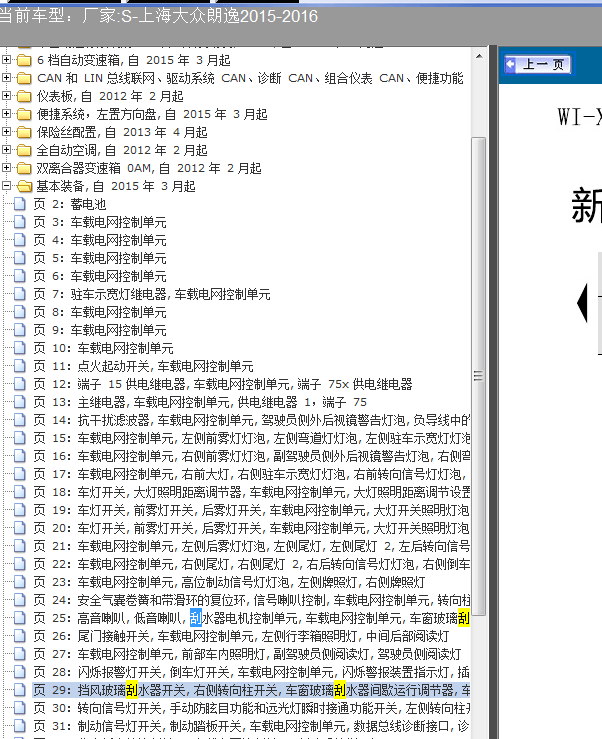Open 页 21: 左侧后雾灯灯泡 entry

(x=251, y=546)
